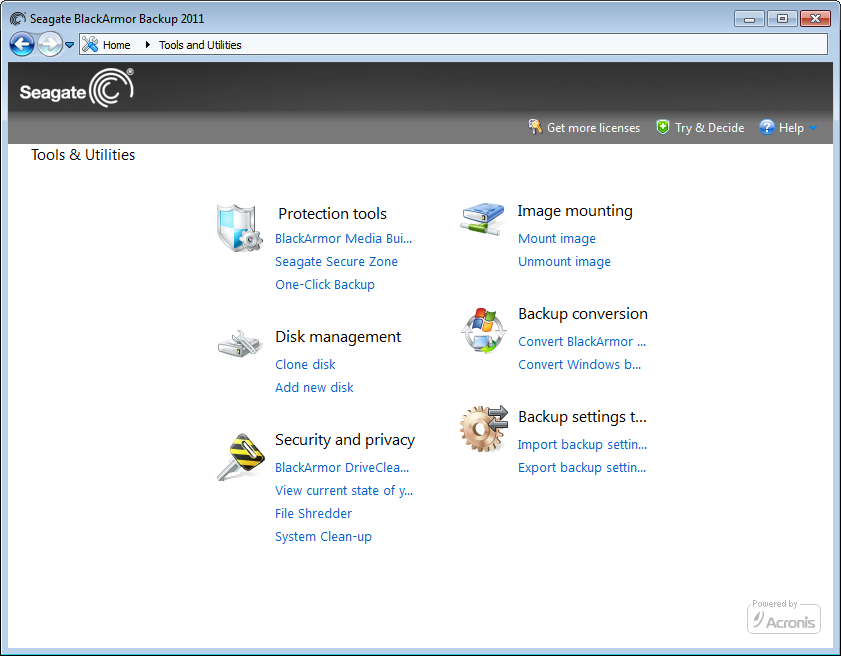Expand the breadcrumb arrow after Home
Screen dimensions: 841x656
click(x=147, y=45)
